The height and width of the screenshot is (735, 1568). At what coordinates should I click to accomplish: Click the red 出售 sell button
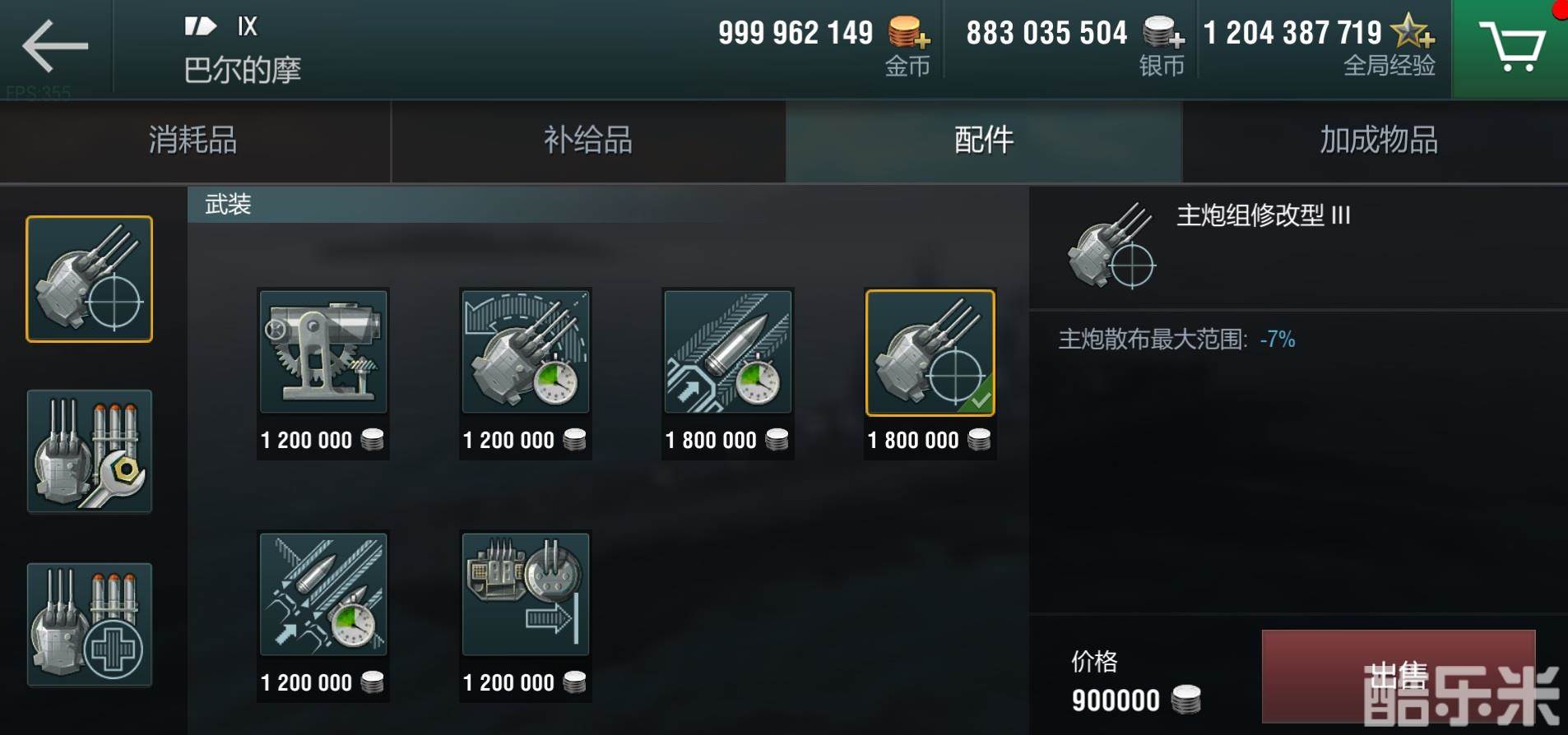coord(1398,676)
